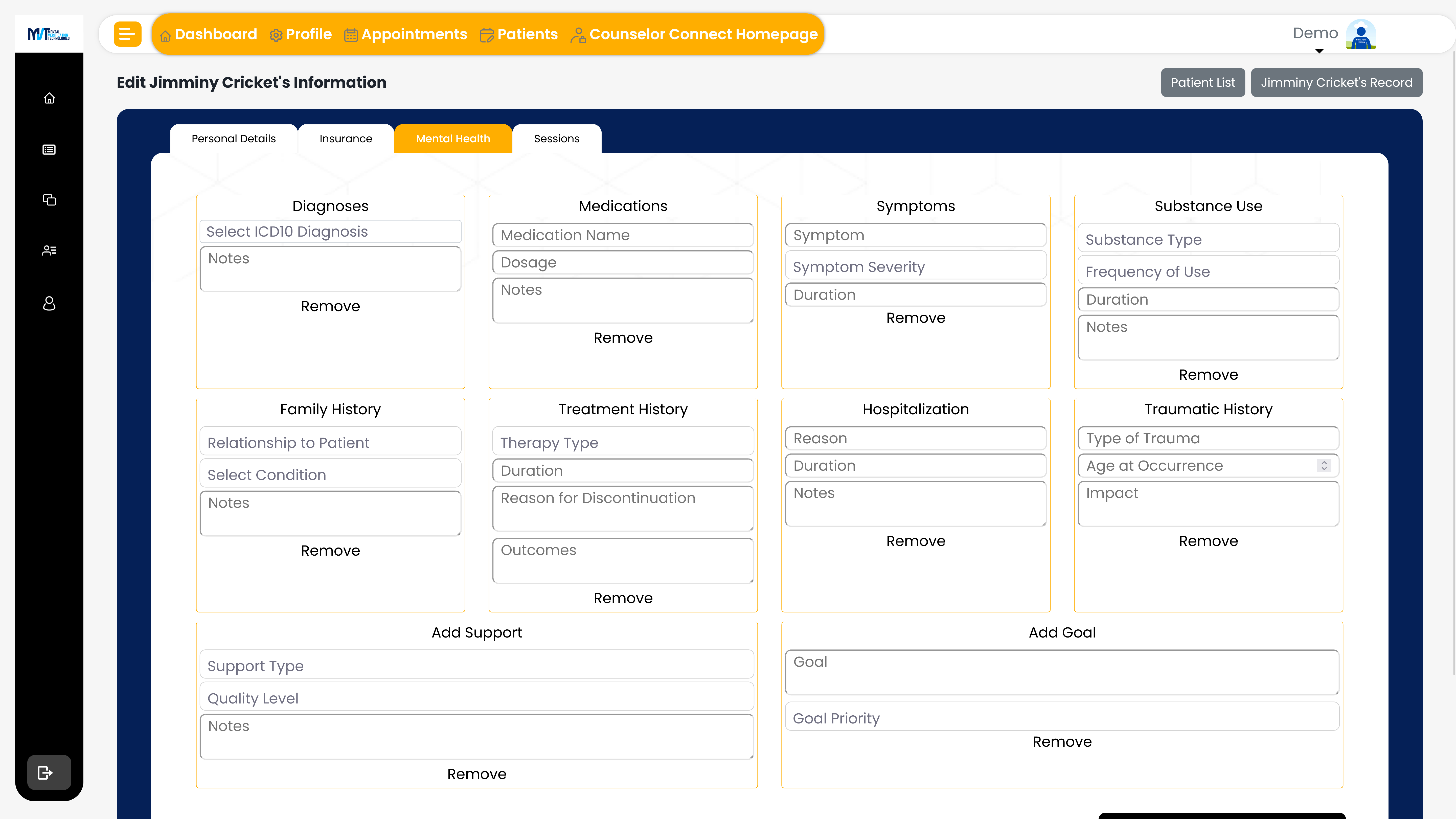Remove the Traumatic History entry
The image size is (1456, 819).
(1209, 541)
